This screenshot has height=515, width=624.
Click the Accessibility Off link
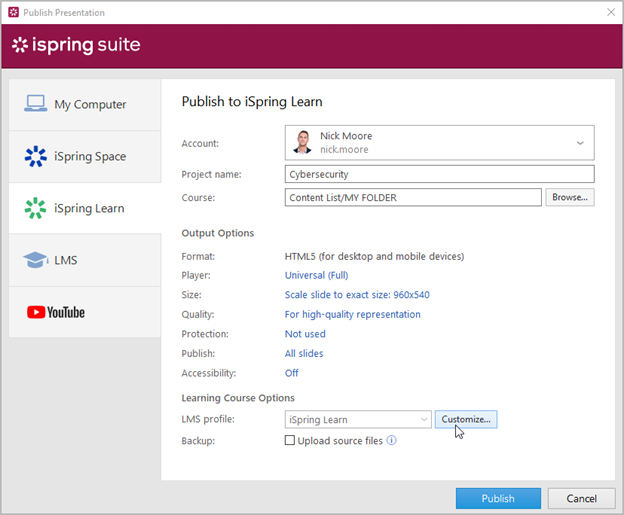tap(291, 373)
